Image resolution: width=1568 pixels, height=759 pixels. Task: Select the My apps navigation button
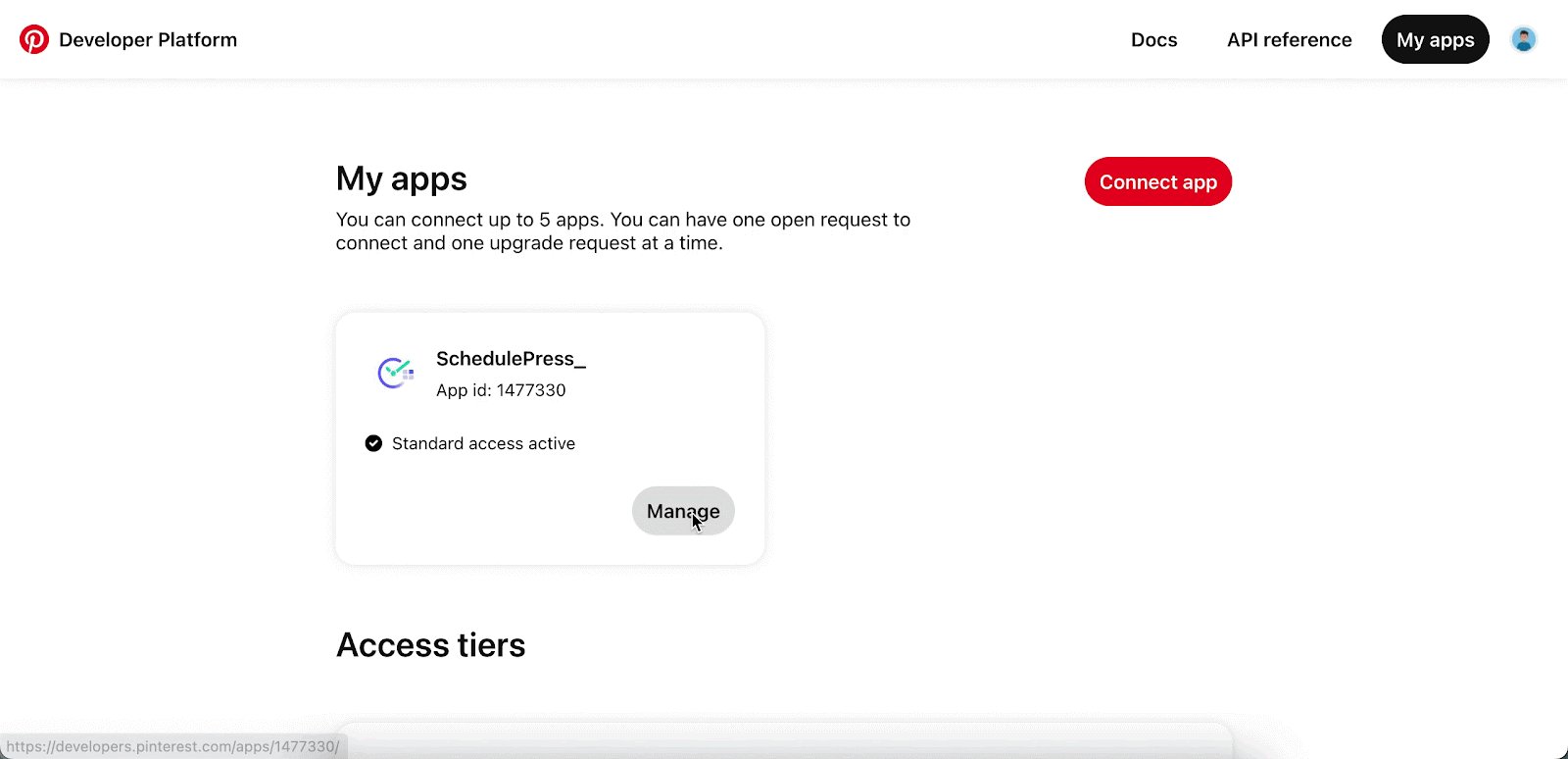(1435, 40)
